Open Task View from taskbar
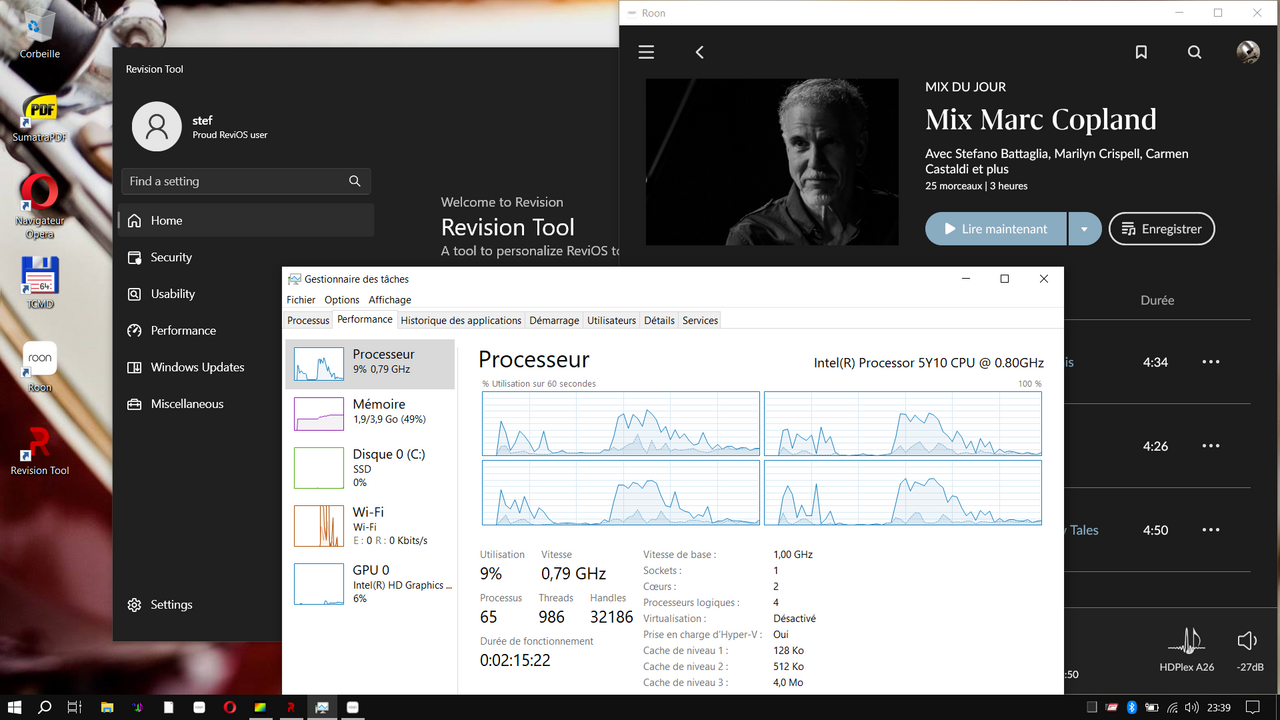Screen dimensions: 1280x720 pos(74,708)
